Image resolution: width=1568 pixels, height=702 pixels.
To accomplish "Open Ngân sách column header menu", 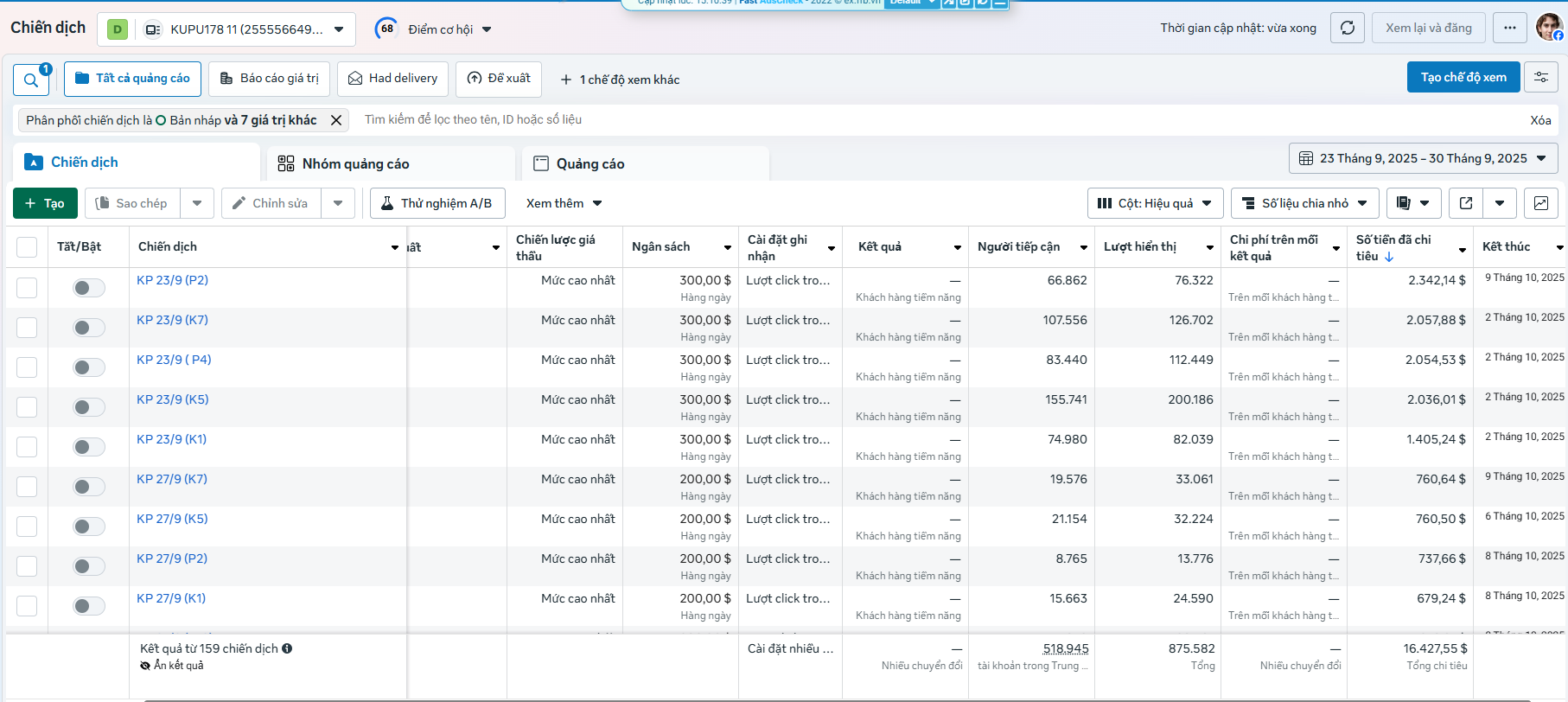I will (x=727, y=248).
